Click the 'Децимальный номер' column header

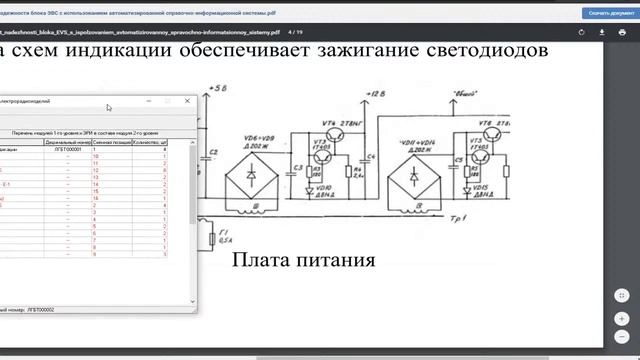(68, 142)
